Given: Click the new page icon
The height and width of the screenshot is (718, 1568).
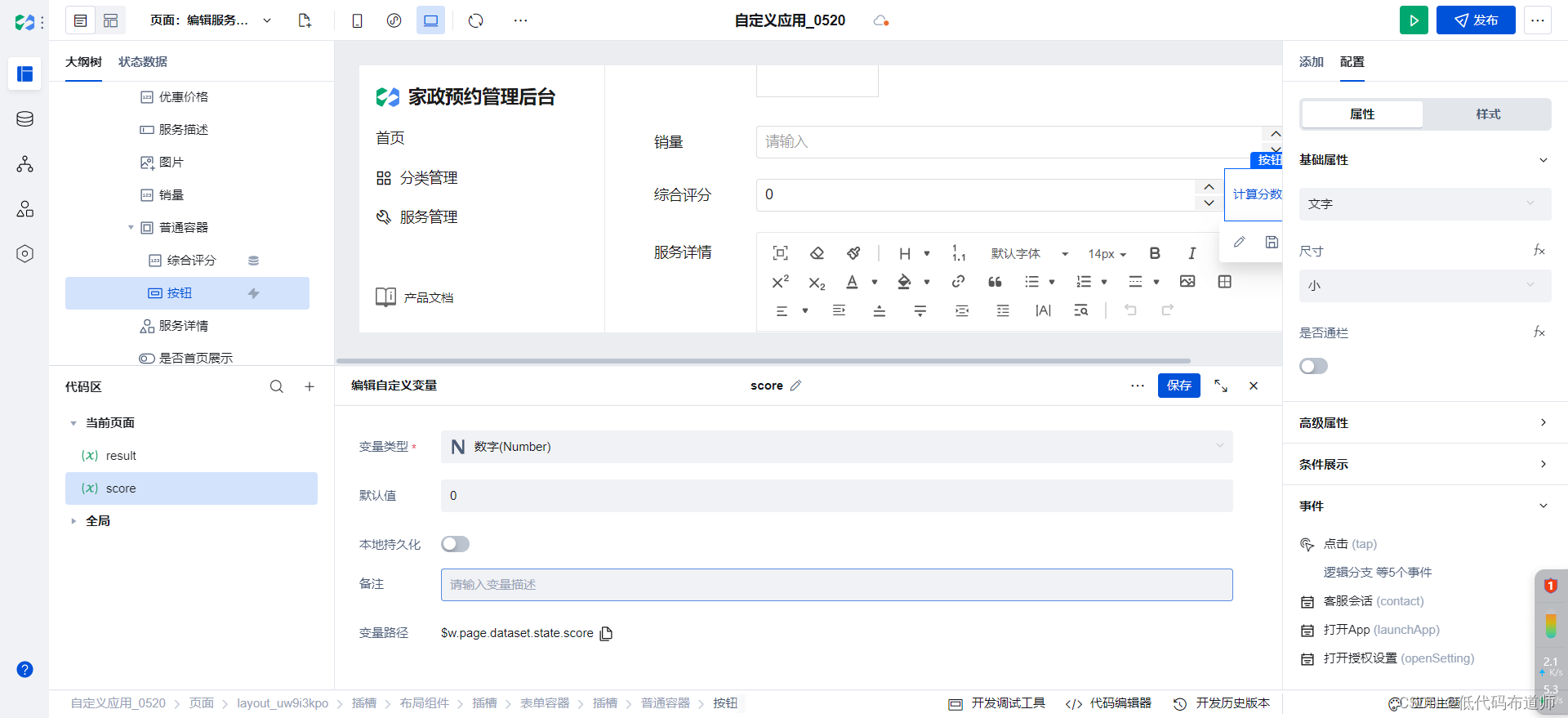Looking at the screenshot, I should point(305,20).
